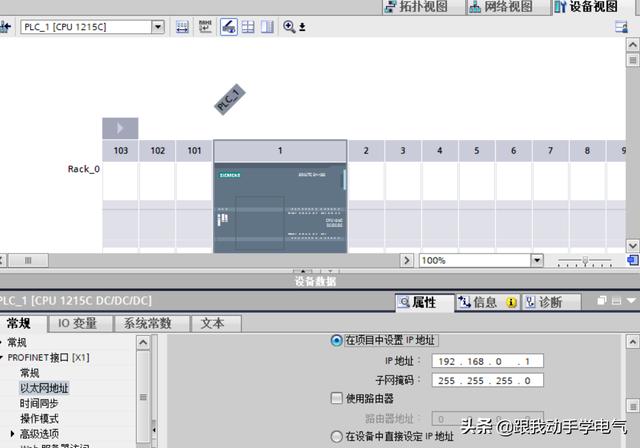
Task: Click the tree pane collapse arrow
Action: coord(154,430)
